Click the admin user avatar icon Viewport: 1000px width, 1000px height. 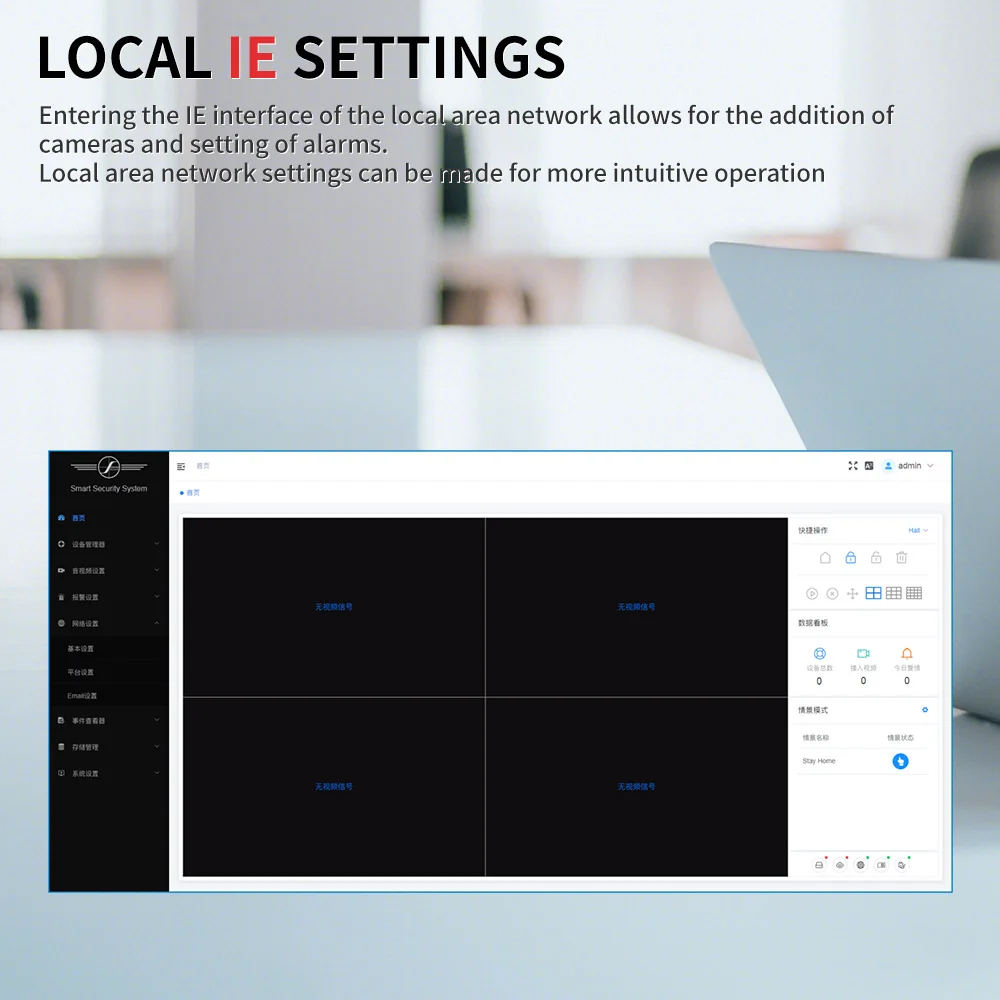888,466
